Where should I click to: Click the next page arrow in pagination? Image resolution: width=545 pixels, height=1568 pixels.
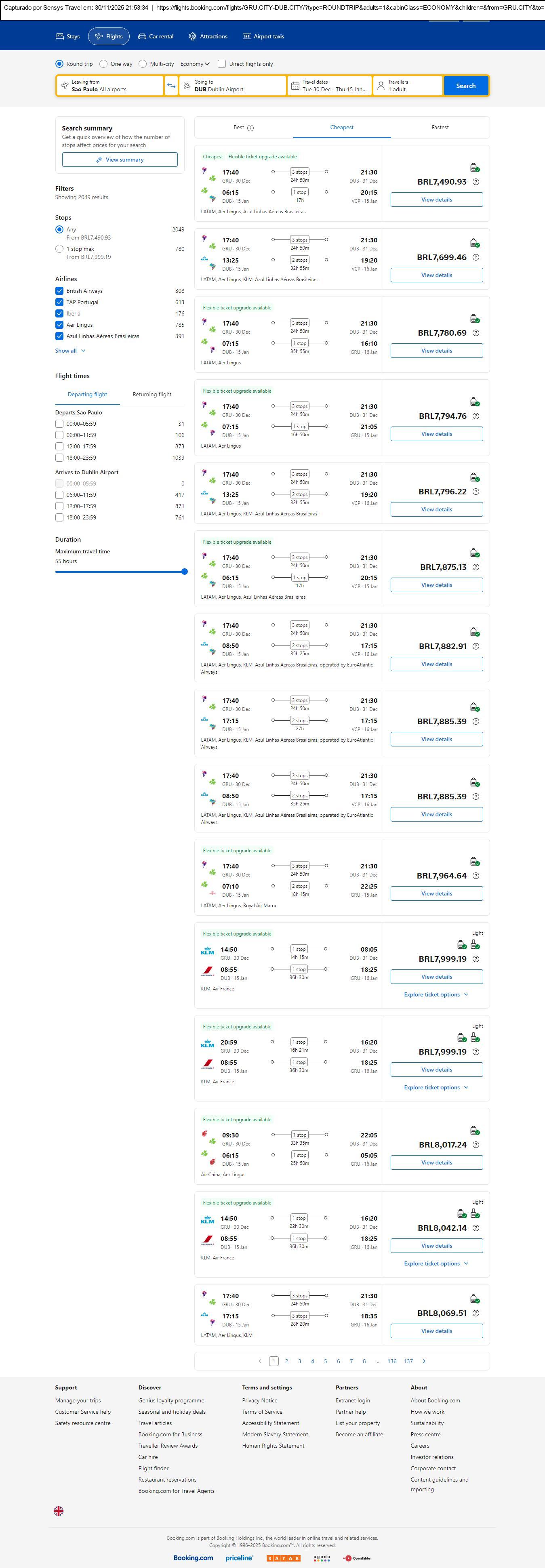[424, 1361]
